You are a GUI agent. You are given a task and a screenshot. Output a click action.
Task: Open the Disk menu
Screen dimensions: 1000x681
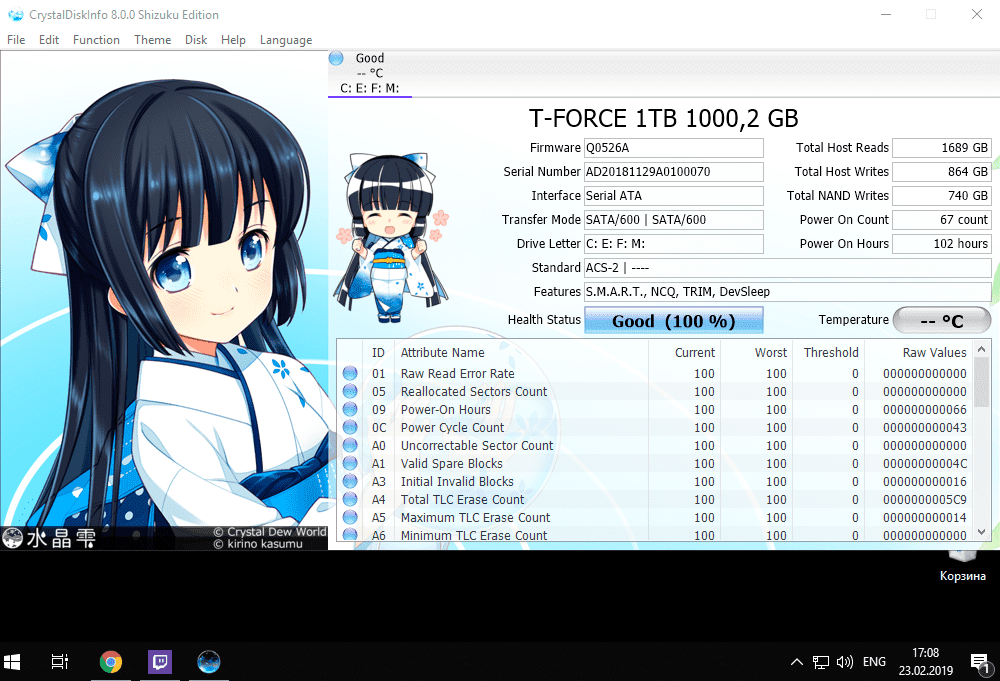196,40
